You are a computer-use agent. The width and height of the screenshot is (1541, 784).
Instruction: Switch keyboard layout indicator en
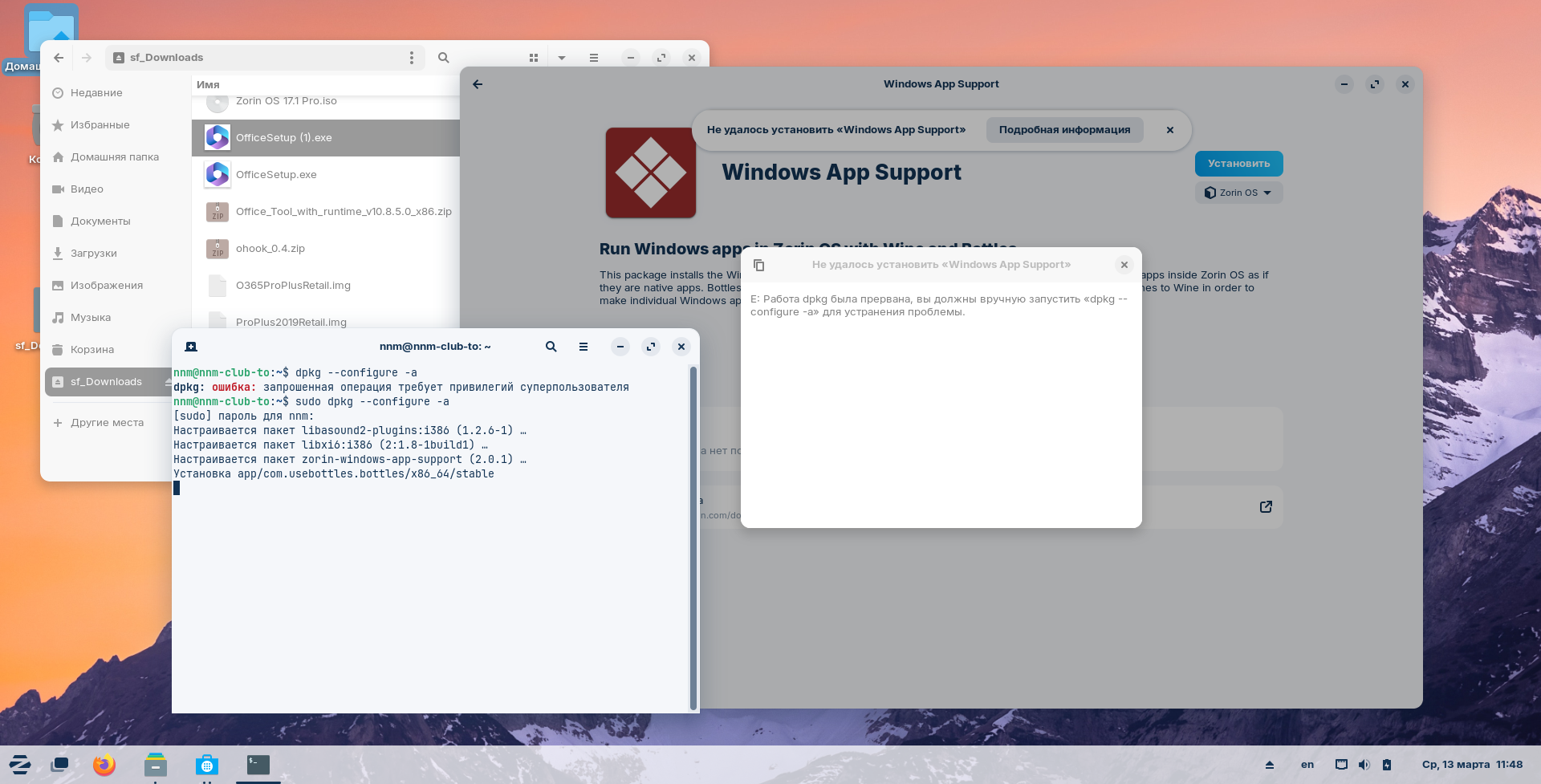[x=1307, y=765]
